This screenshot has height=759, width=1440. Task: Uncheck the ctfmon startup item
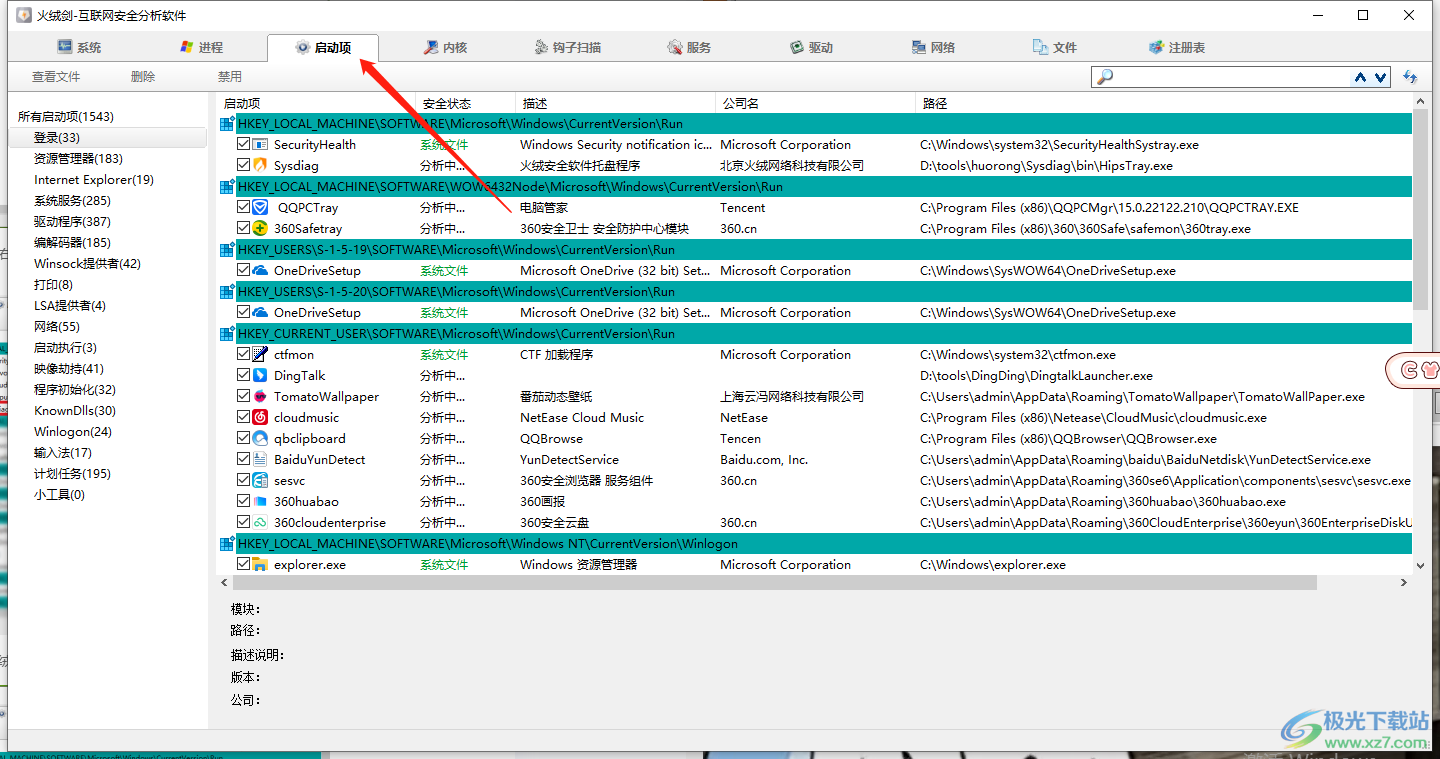243,355
